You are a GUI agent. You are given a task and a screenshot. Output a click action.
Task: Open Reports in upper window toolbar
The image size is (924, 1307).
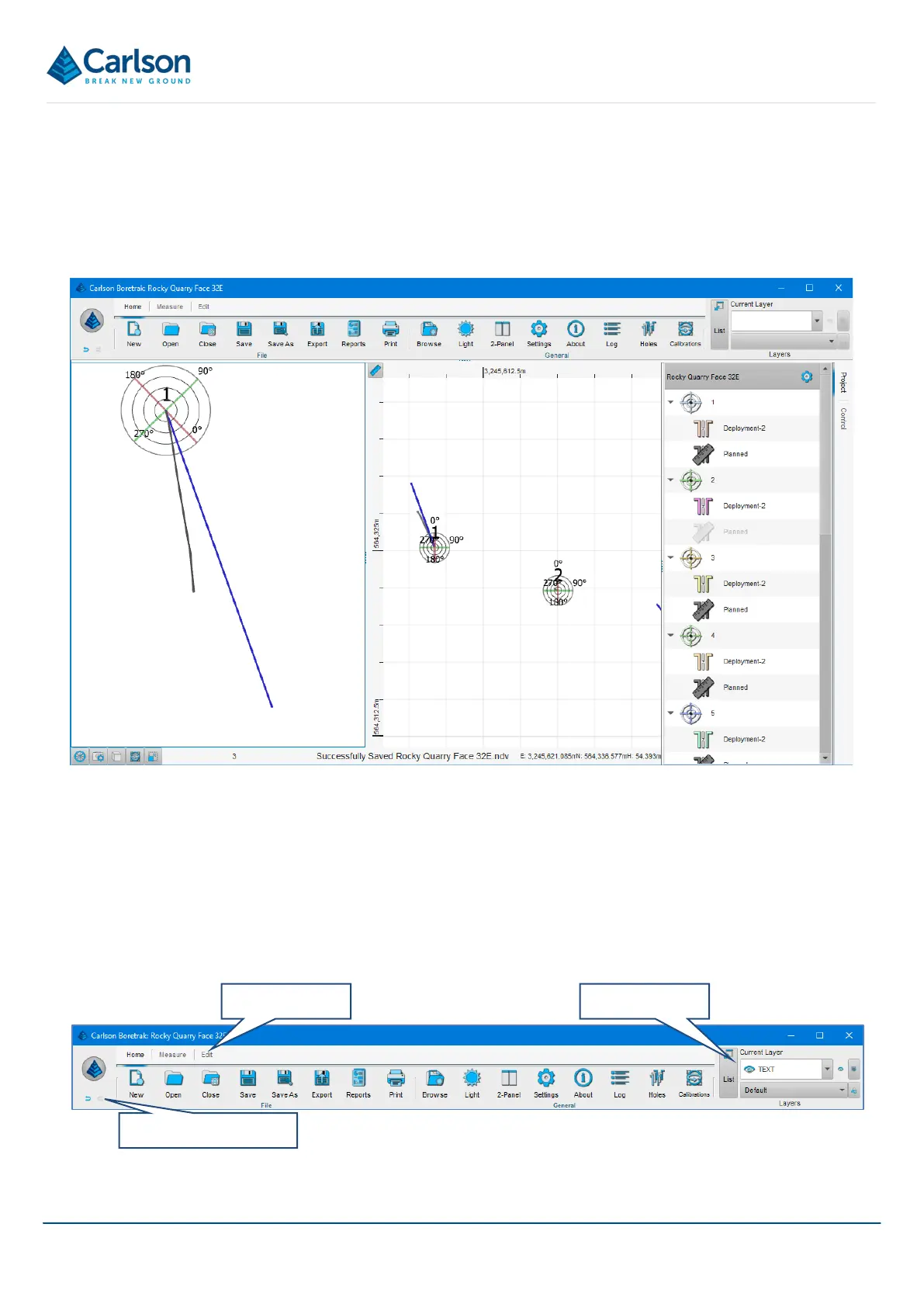354,329
